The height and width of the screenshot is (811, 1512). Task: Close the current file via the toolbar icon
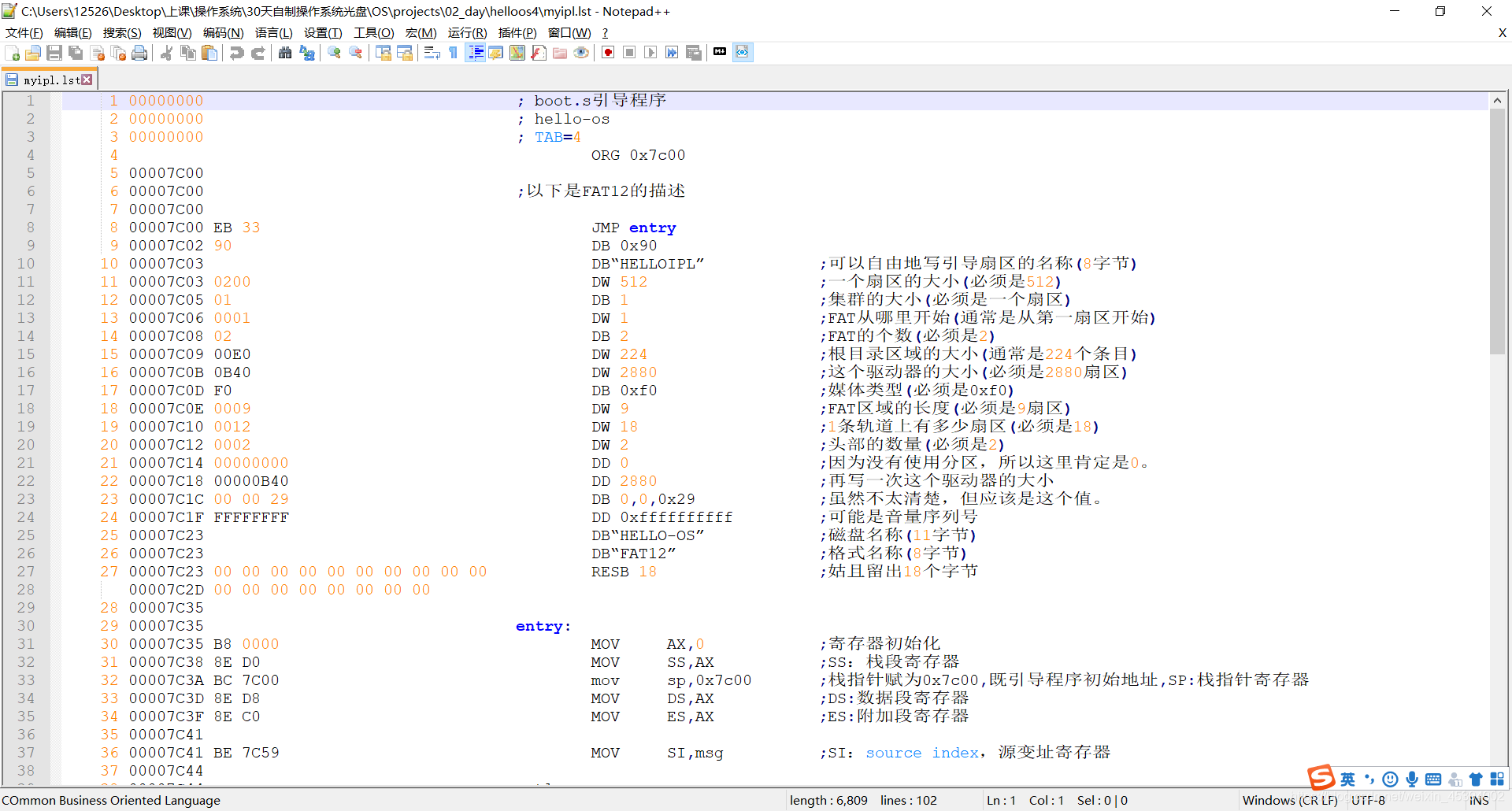pyautogui.click(x=98, y=53)
